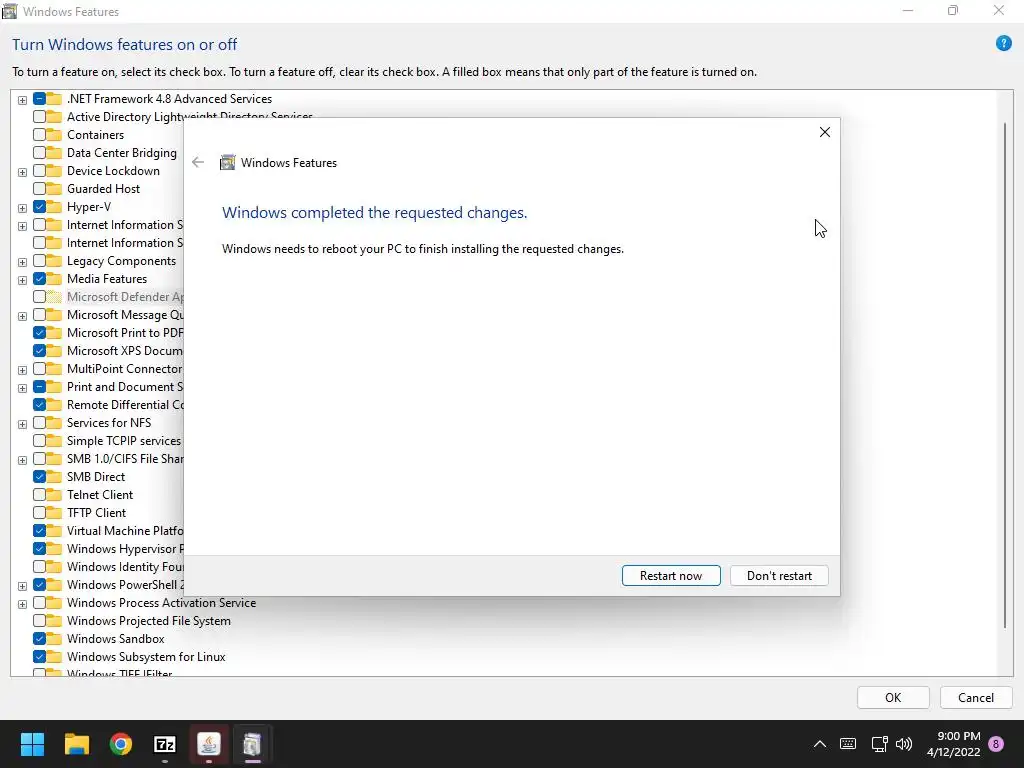The image size is (1024, 768).
Task: Expand the Services for NFS node
Action: pos(22,424)
